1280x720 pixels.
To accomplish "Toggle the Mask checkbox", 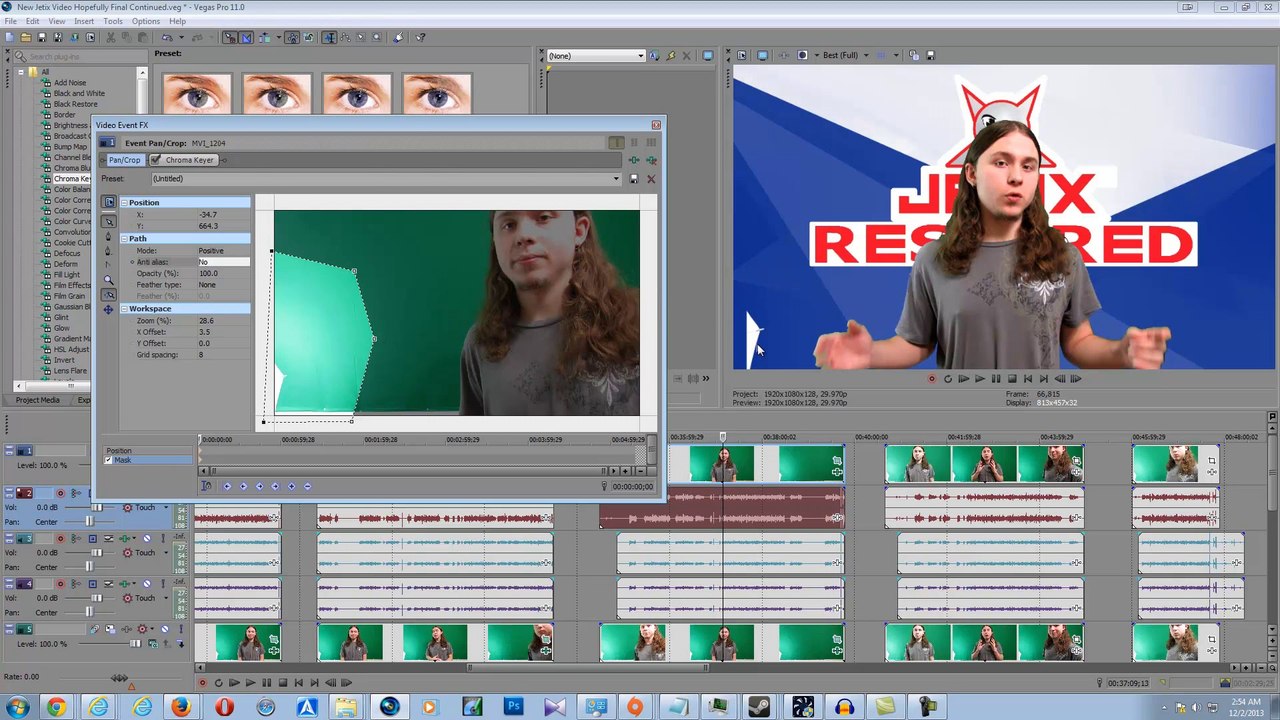I will pyautogui.click(x=108, y=460).
